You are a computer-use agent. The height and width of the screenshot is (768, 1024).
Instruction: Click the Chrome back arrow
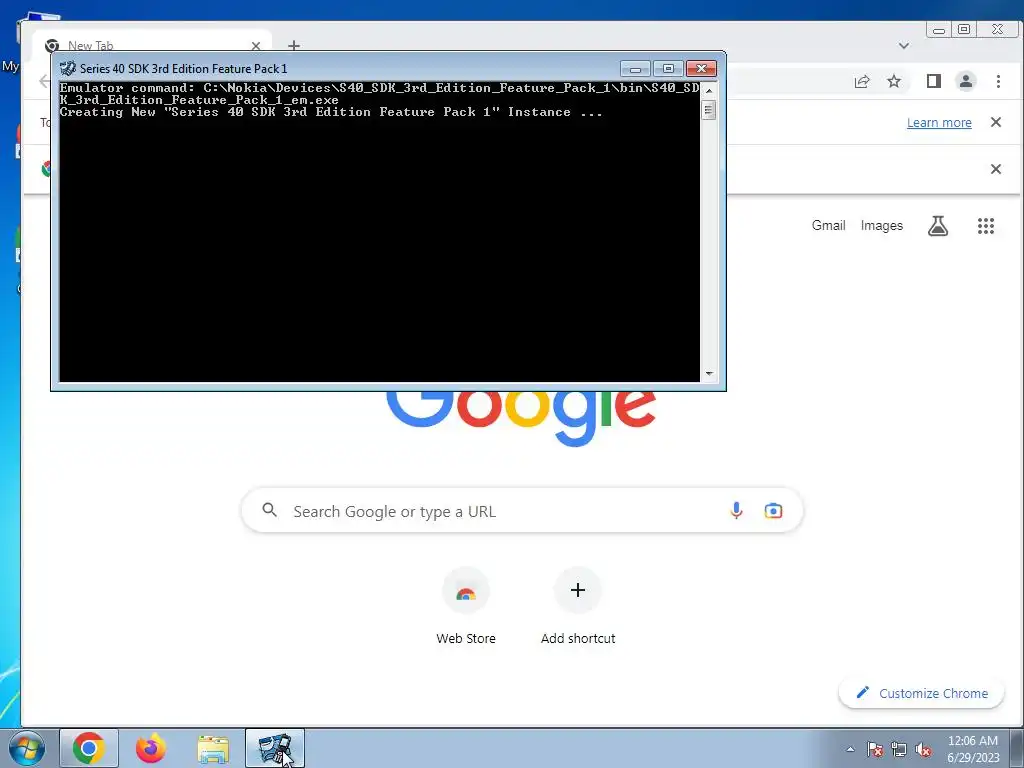(44, 81)
